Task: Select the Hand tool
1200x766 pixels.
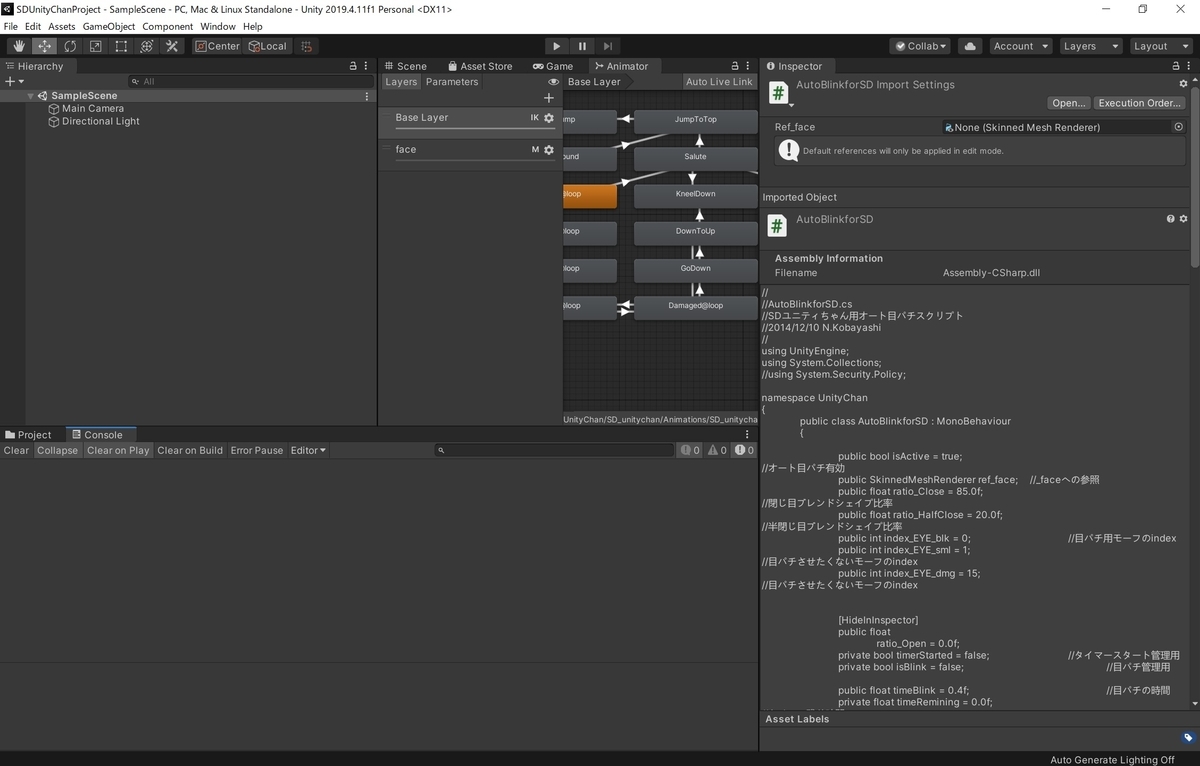Action: [x=19, y=46]
